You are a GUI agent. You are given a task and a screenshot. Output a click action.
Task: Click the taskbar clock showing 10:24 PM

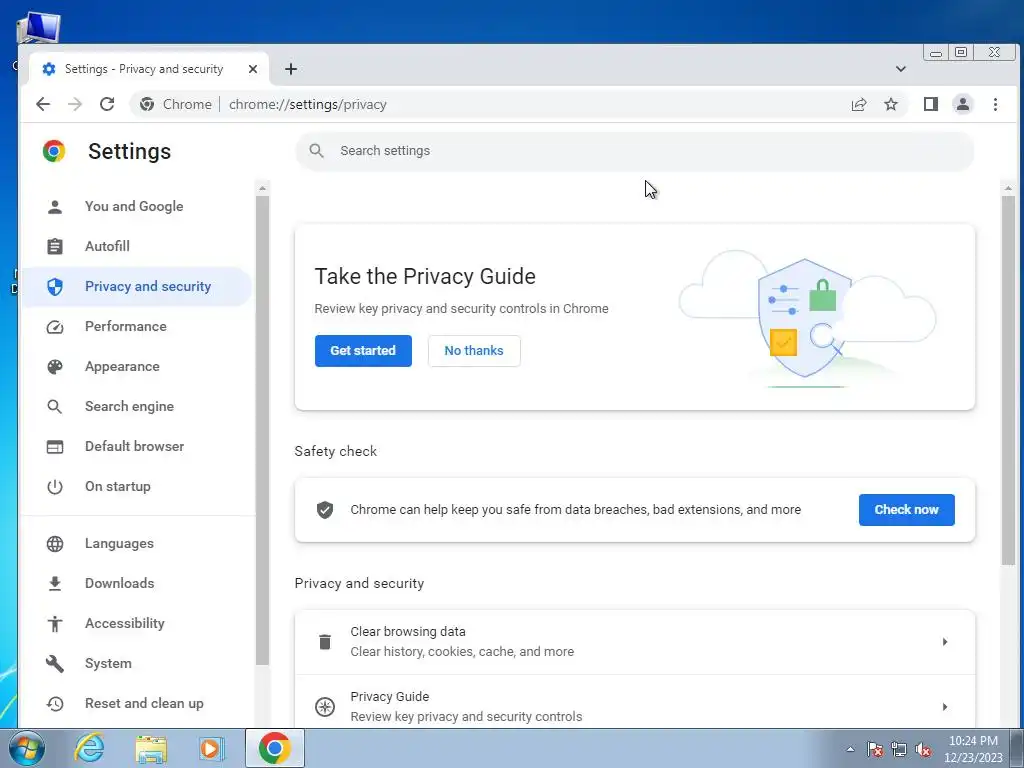[973, 749]
